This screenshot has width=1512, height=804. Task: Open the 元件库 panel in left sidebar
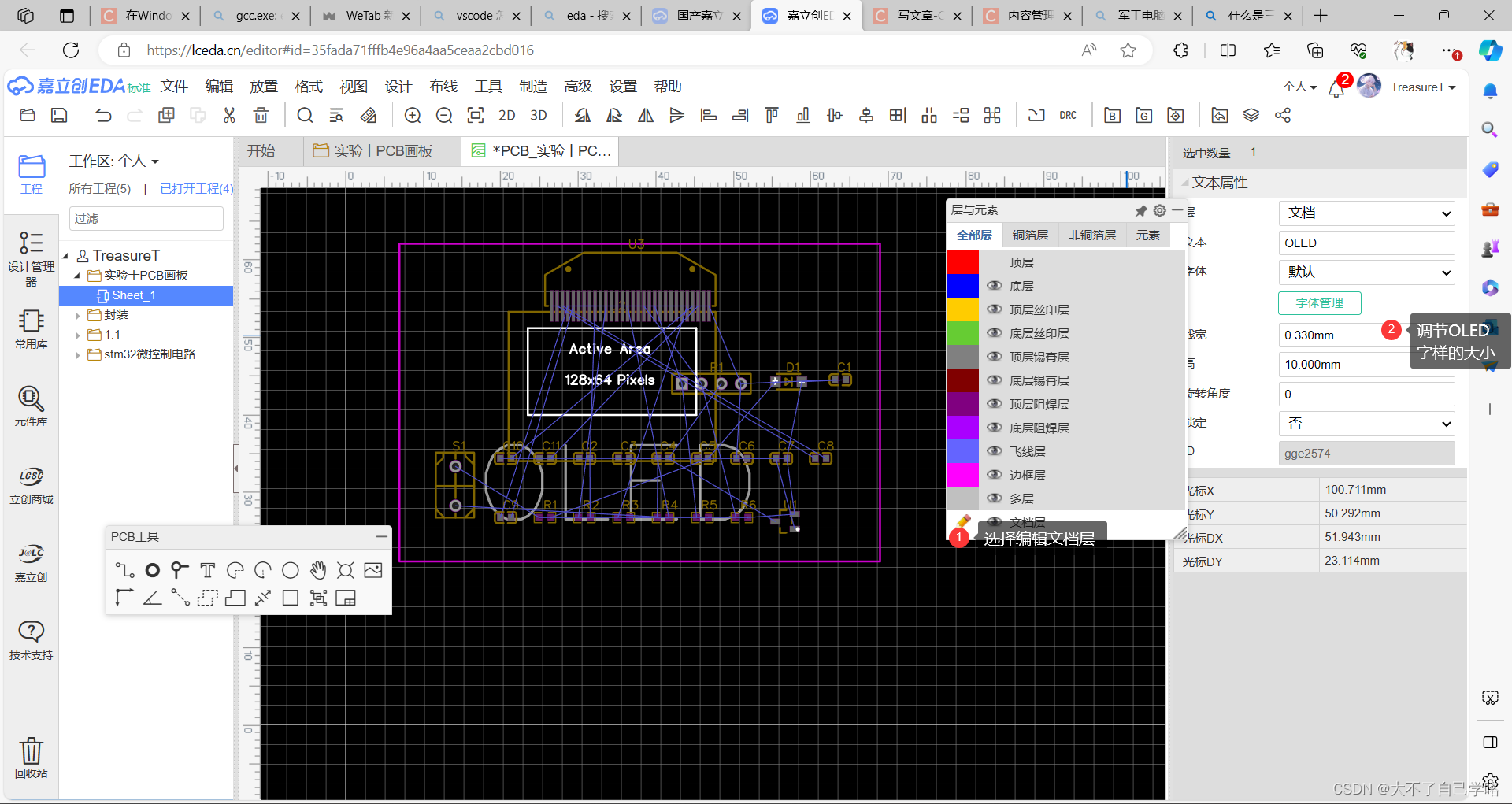(31, 406)
